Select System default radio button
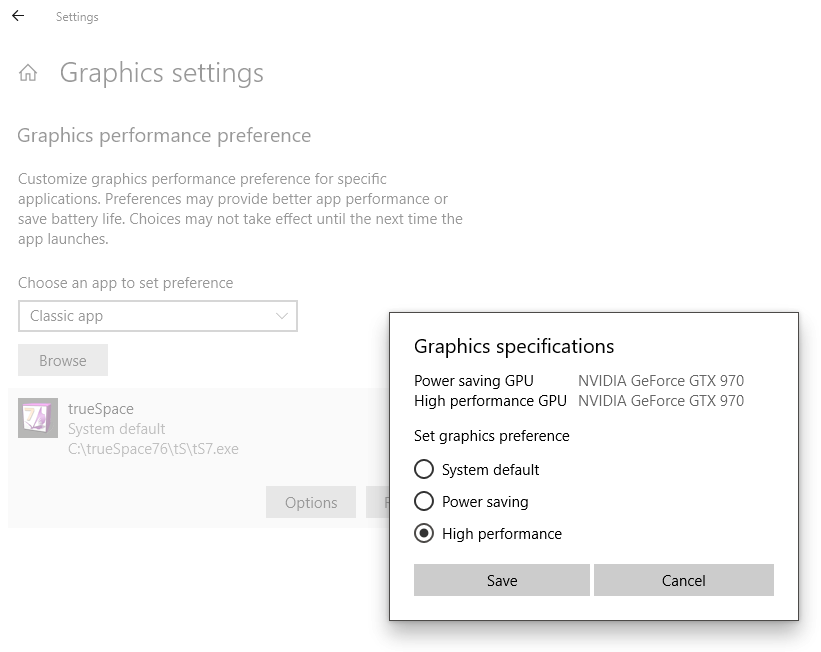The image size is (821, 652). (424, 469)
